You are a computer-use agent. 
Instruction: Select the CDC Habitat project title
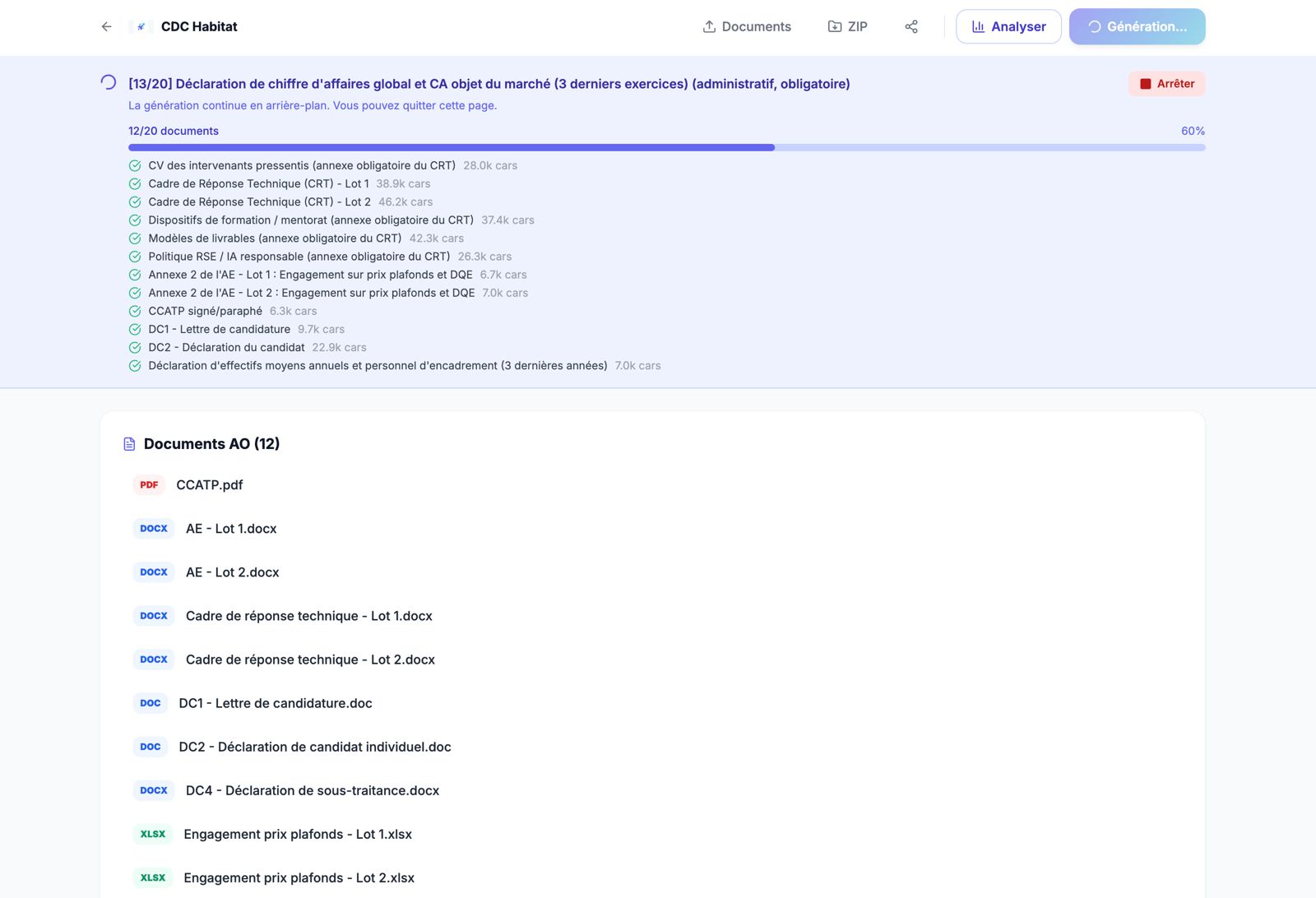[198, 26]
